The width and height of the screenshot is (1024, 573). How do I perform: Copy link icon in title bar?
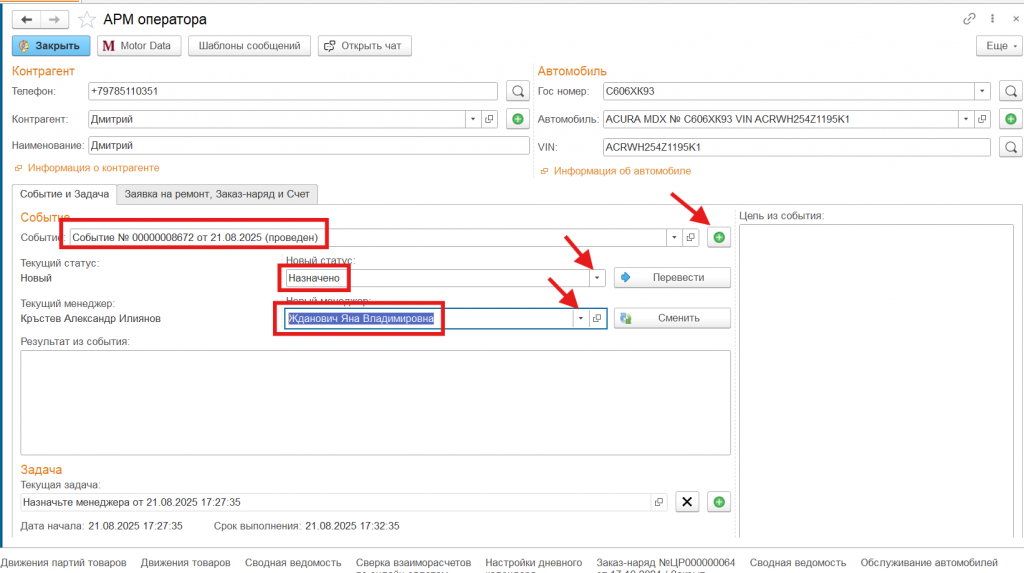tap(968, 19)
